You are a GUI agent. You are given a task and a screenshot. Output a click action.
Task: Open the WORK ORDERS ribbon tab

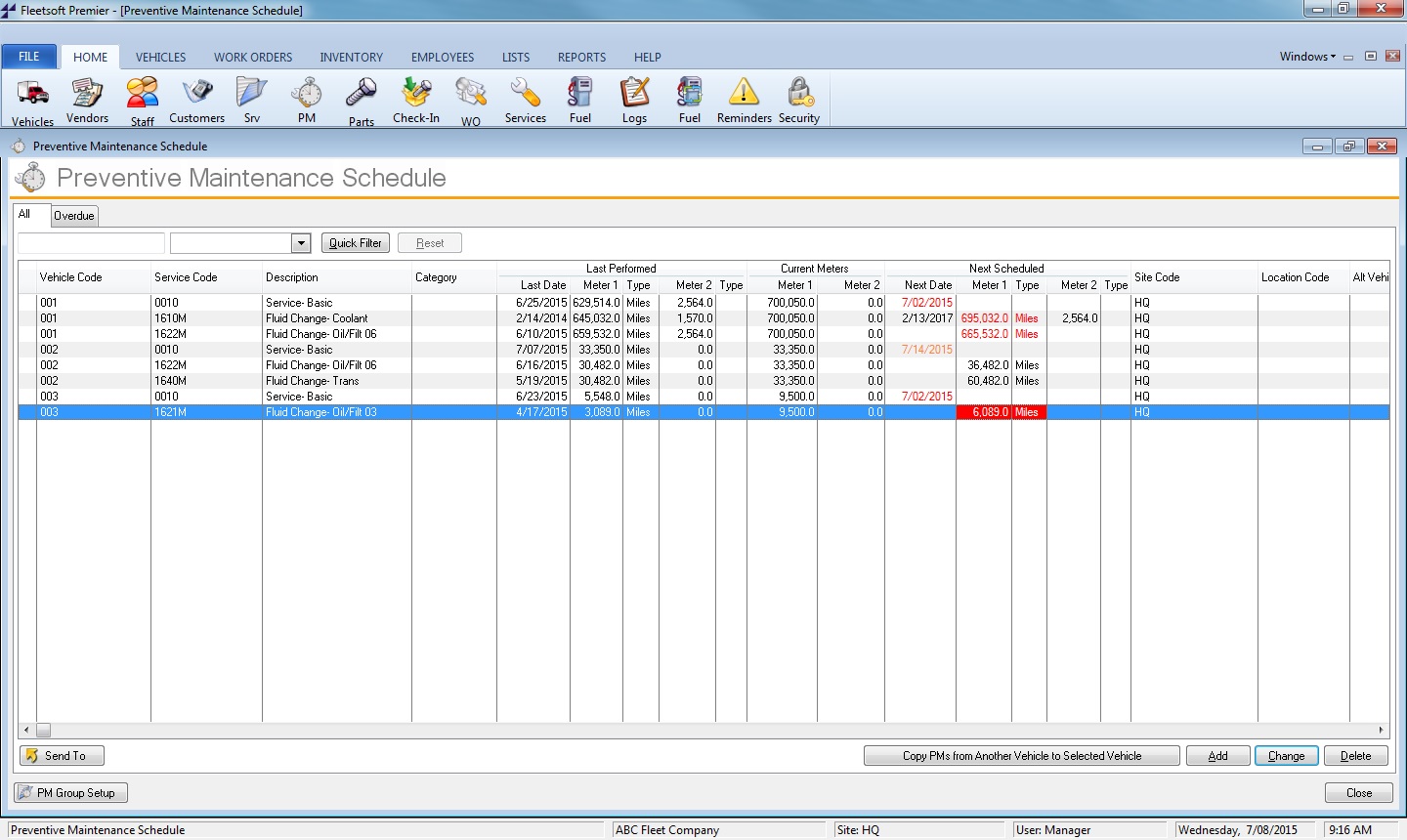pyautogui.click(x=253, y=57)
